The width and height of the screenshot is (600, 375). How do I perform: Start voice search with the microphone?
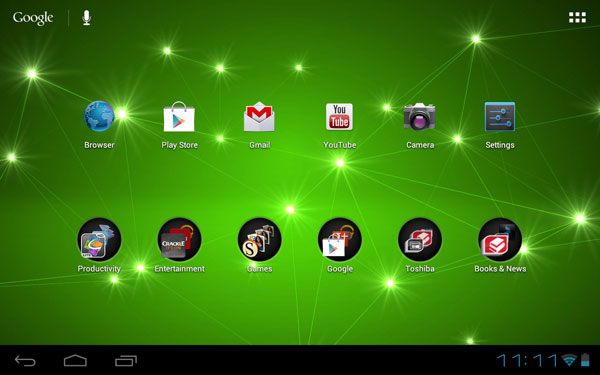(87, 18)
